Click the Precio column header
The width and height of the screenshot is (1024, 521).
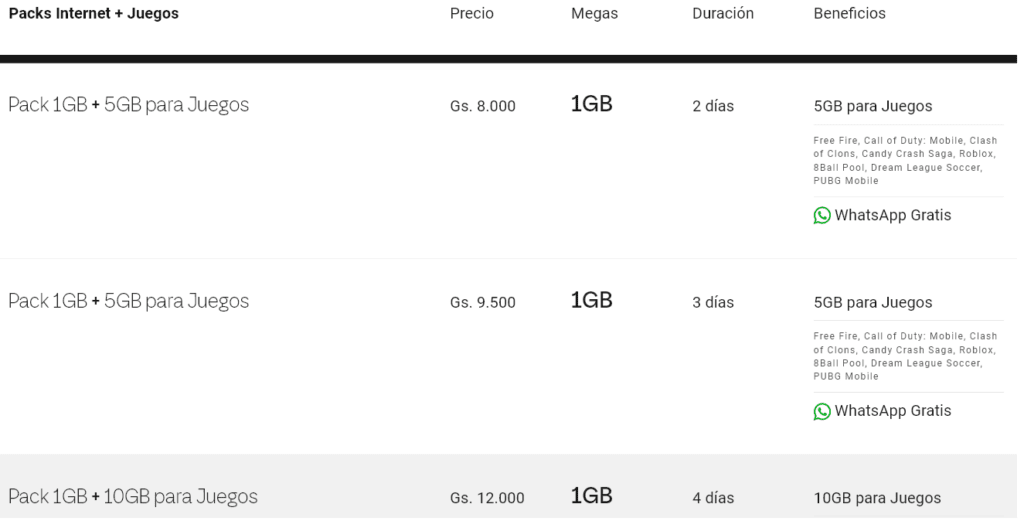click(472, 14)
